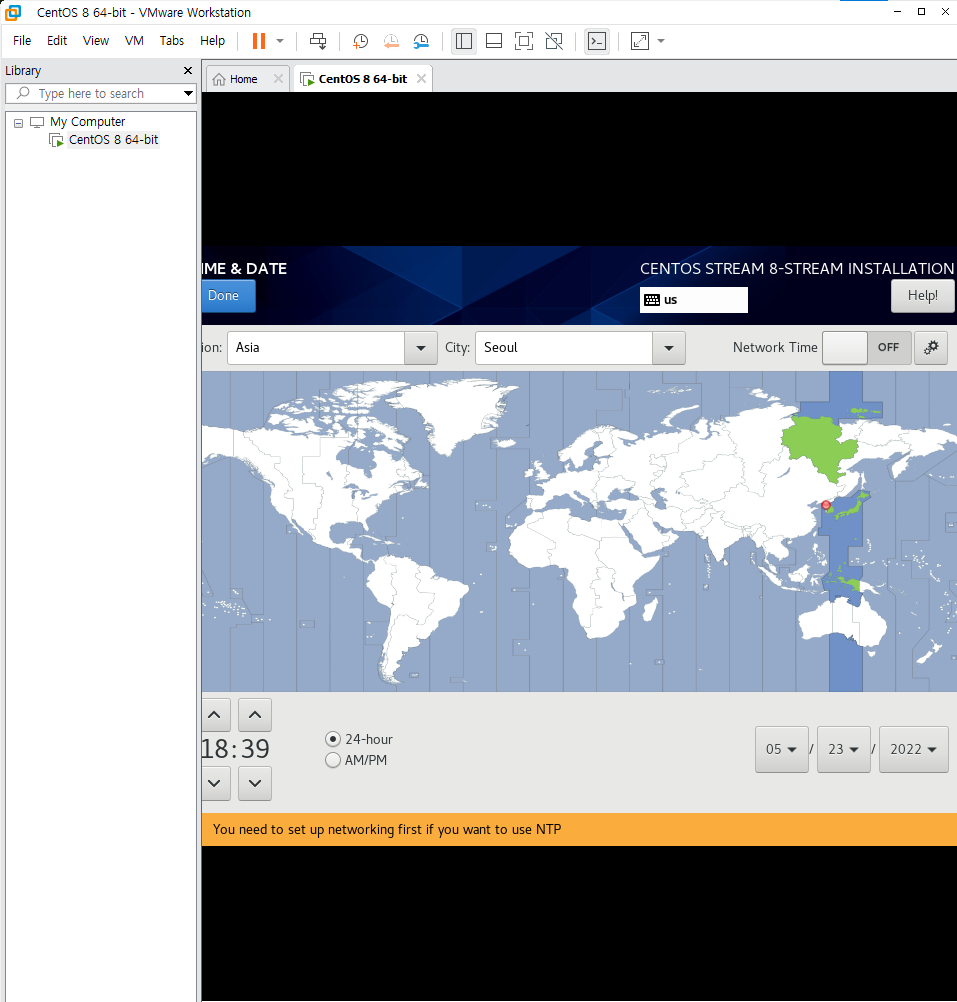The height and width of the screenshot is (1002, 957).
Task: Open the Help menu
Action: [x=212, y=41]
